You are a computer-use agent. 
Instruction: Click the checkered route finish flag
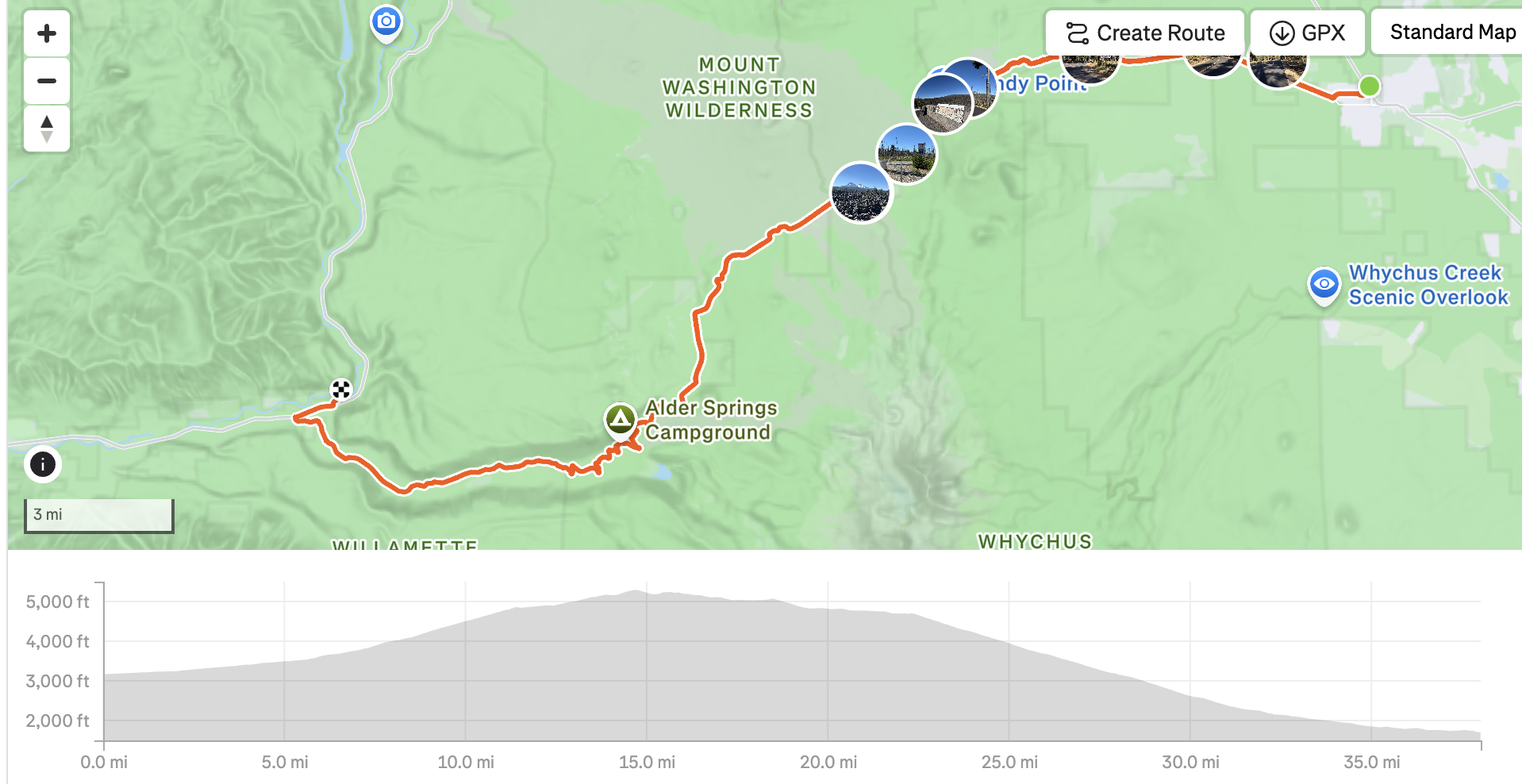pos(341,390)
